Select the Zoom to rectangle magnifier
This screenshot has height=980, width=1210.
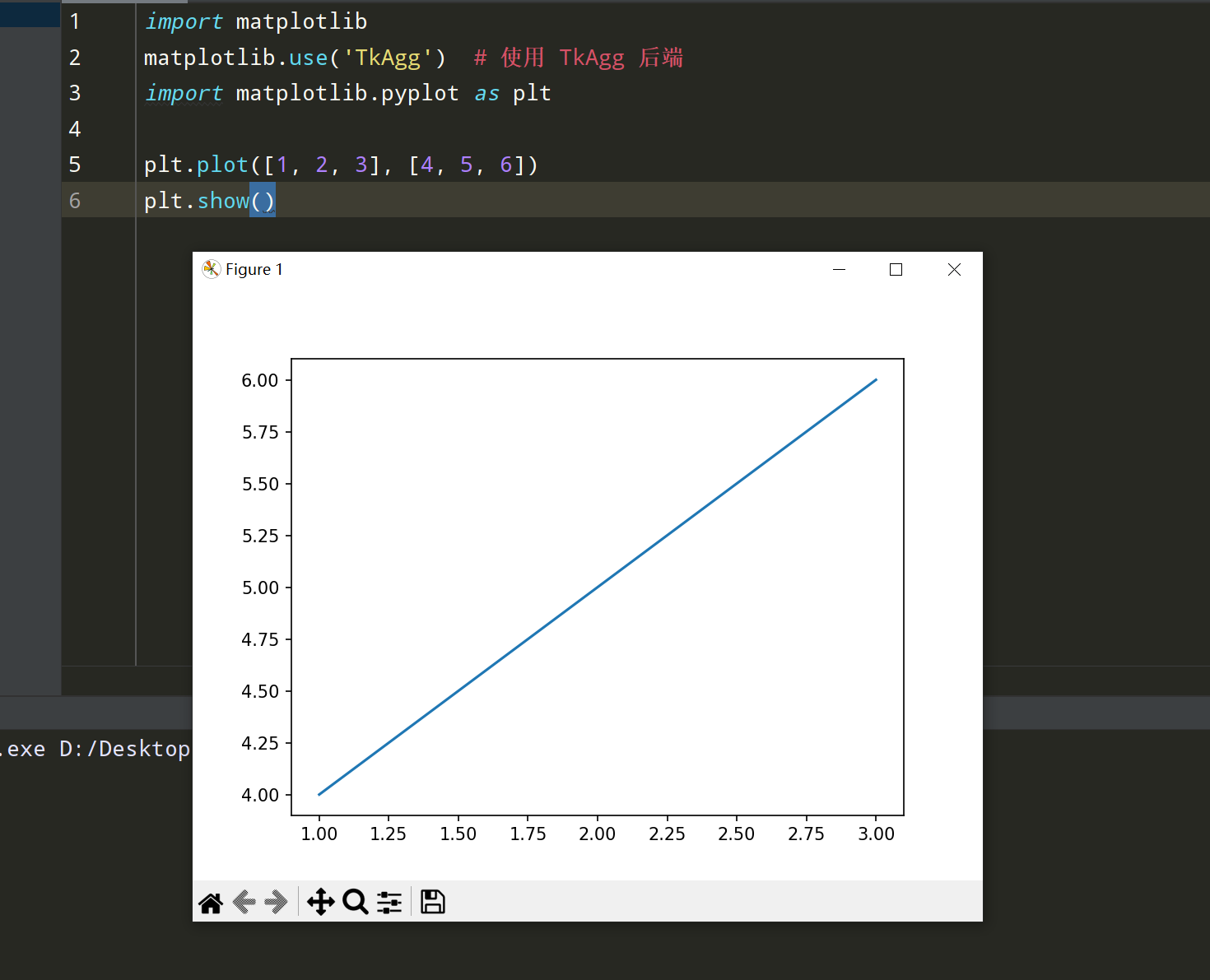coord(356,902)
